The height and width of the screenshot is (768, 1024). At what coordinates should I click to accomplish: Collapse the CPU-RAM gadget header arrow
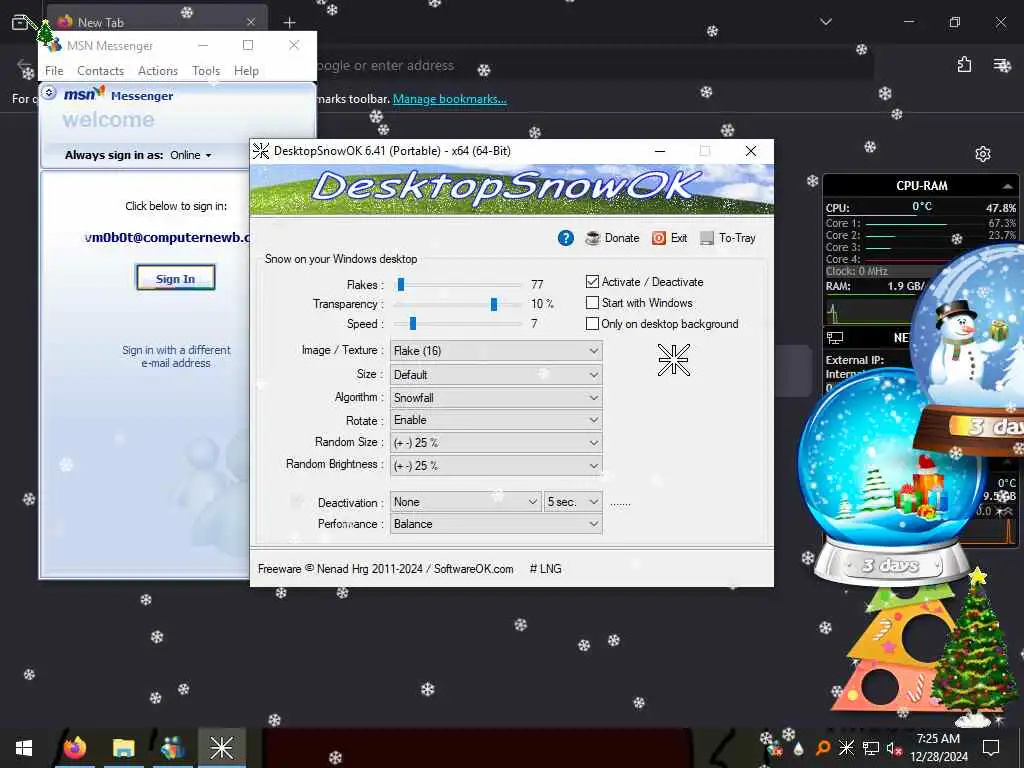(1007, 186)
